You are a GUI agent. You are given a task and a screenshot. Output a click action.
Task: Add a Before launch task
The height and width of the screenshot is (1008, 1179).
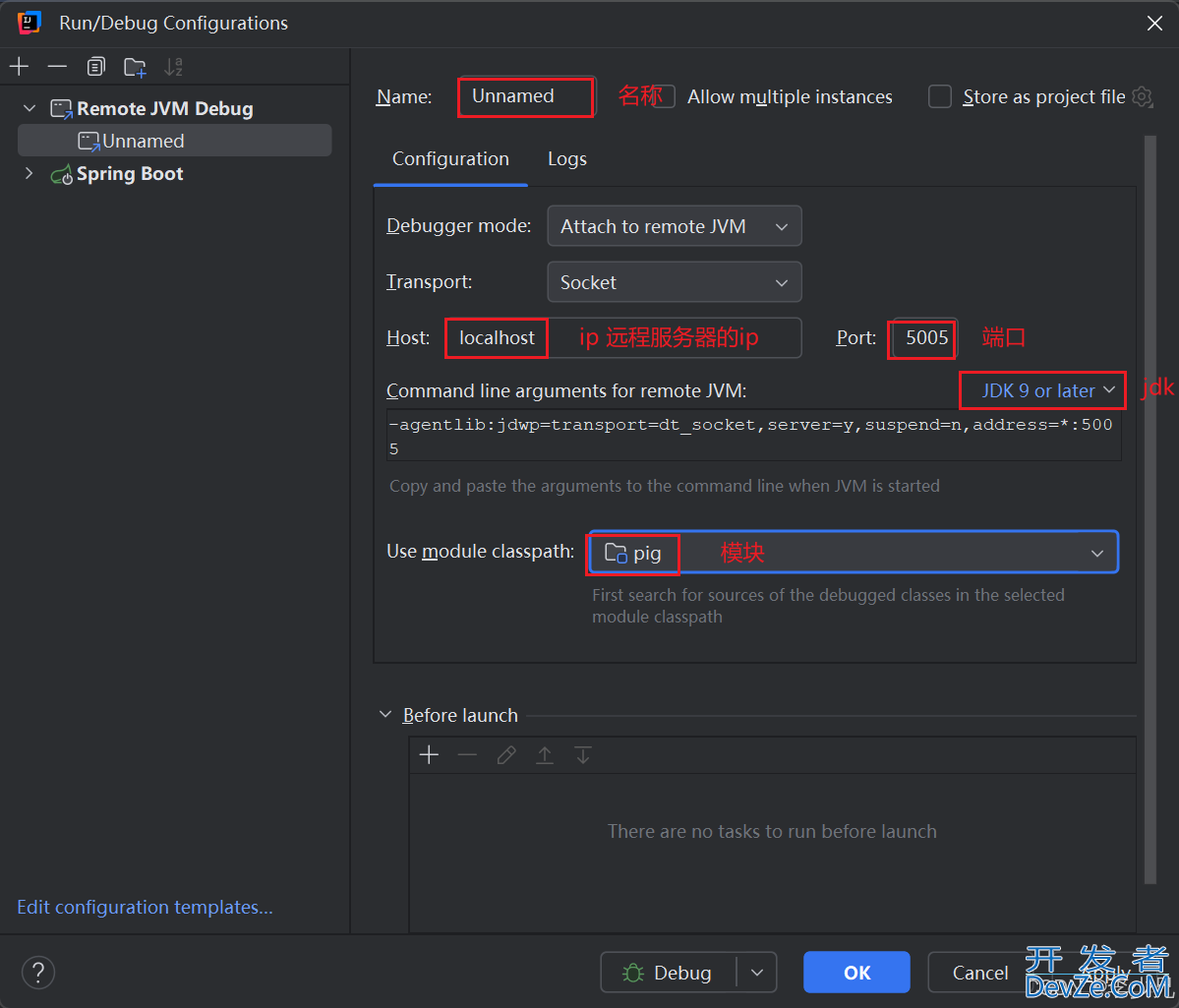click(x=430, y=754)
